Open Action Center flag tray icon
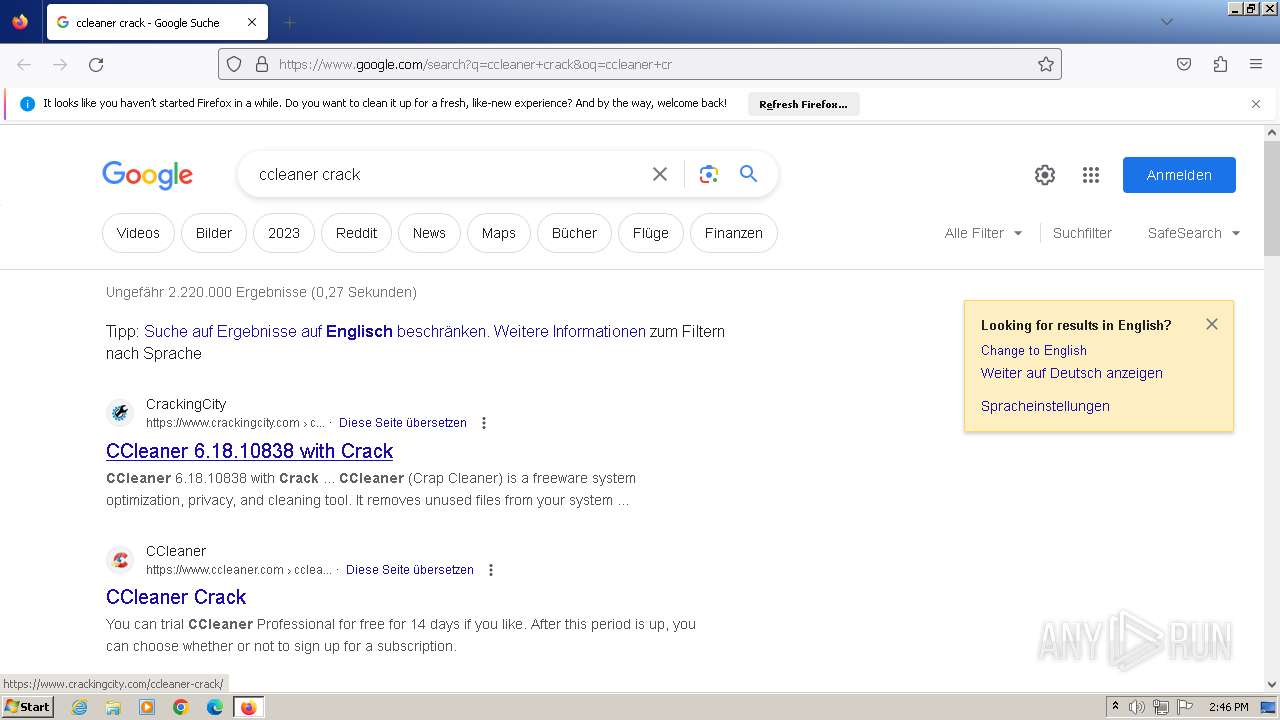The width and height of the screenshot is (1280, 720). pyautogui.click(x=1185, y=707)
